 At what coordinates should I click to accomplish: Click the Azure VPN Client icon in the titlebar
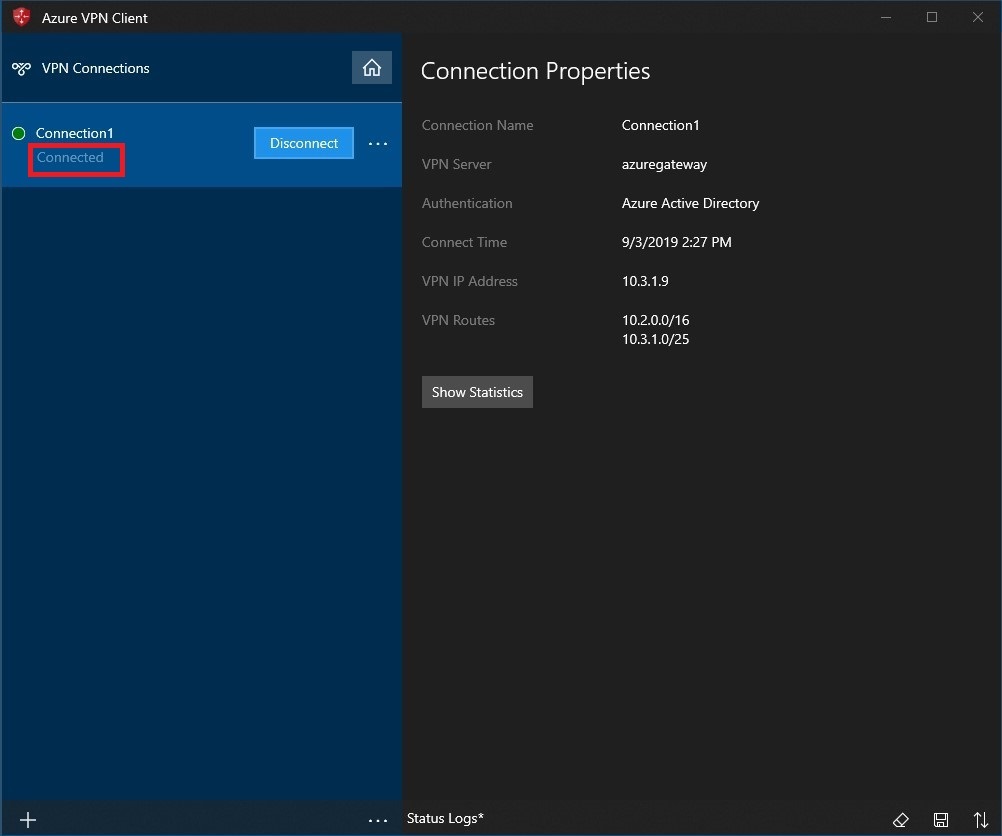pyautogui.click(x=21, y=17)
